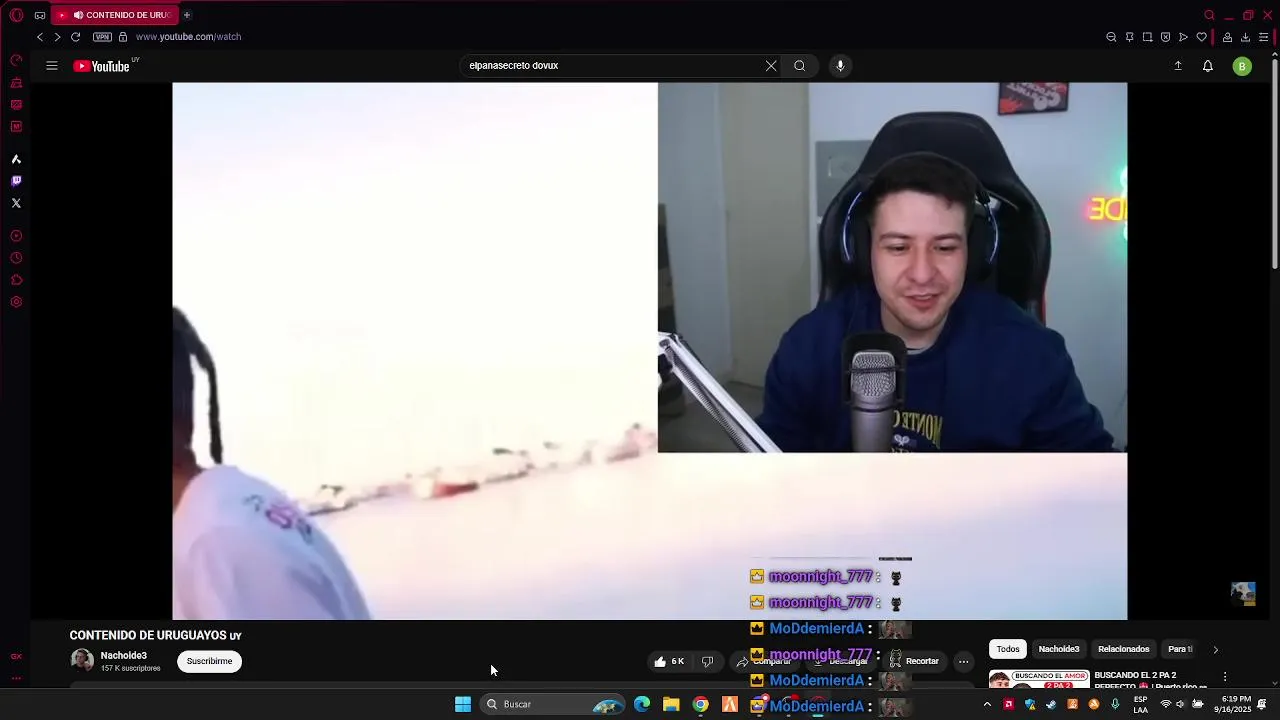This screenshot has width=1280, height=720.
Task: Clear the search query with X
Action: point(771,66)
